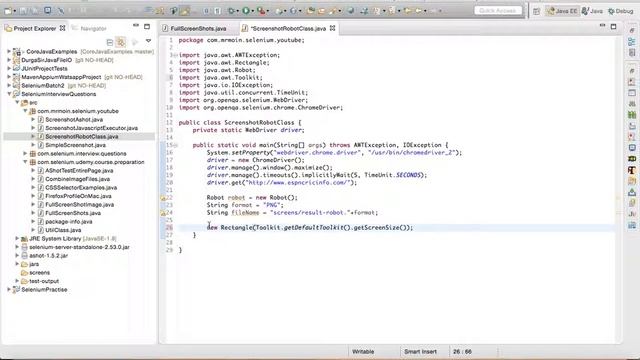
Task: Open the External Tools dropdown arrow
Action: 268,11
